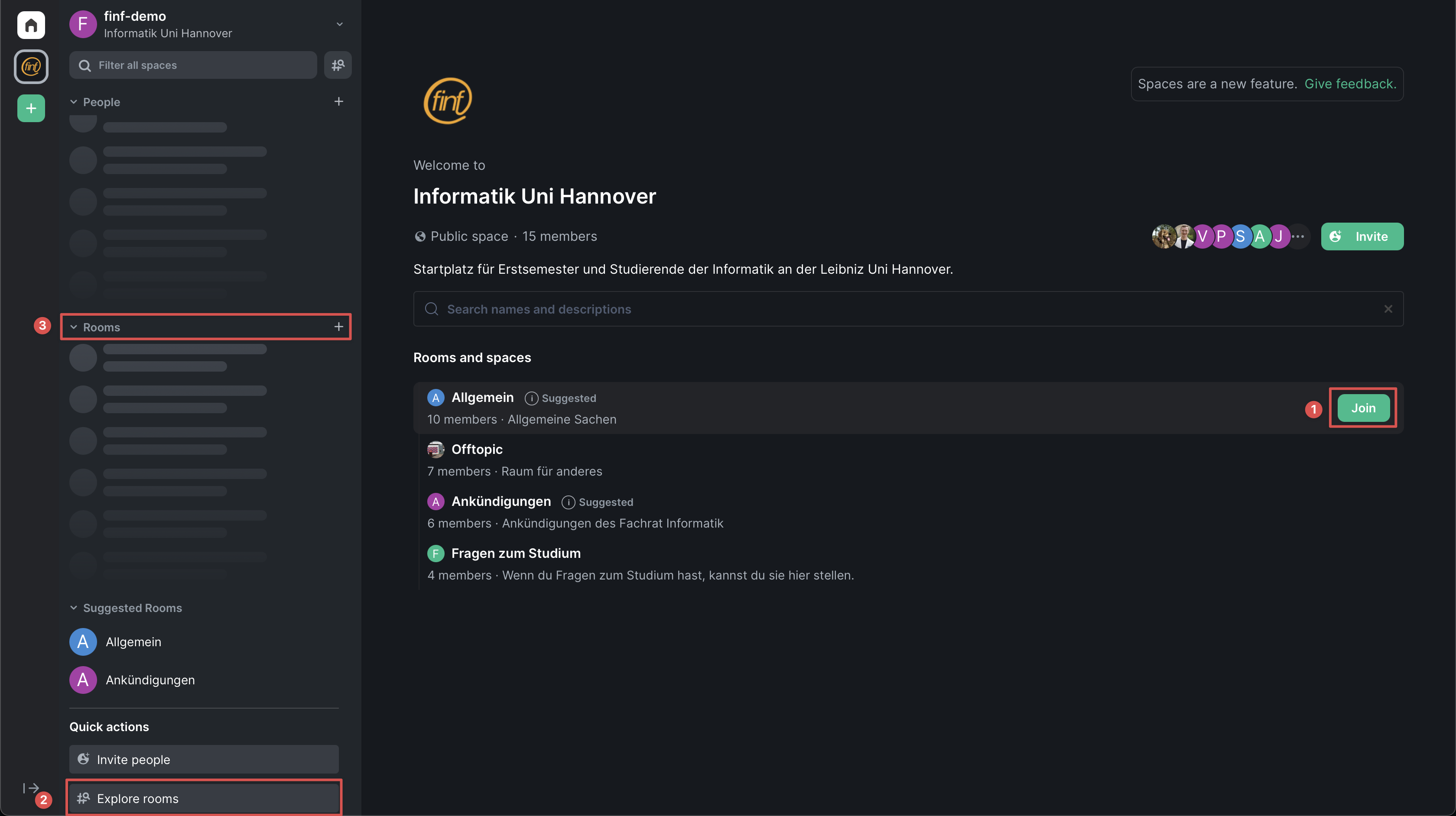Viewport: 1456px width, 816px height.
Task: Click the finf-demo user avatar
Action: point(83,24)
